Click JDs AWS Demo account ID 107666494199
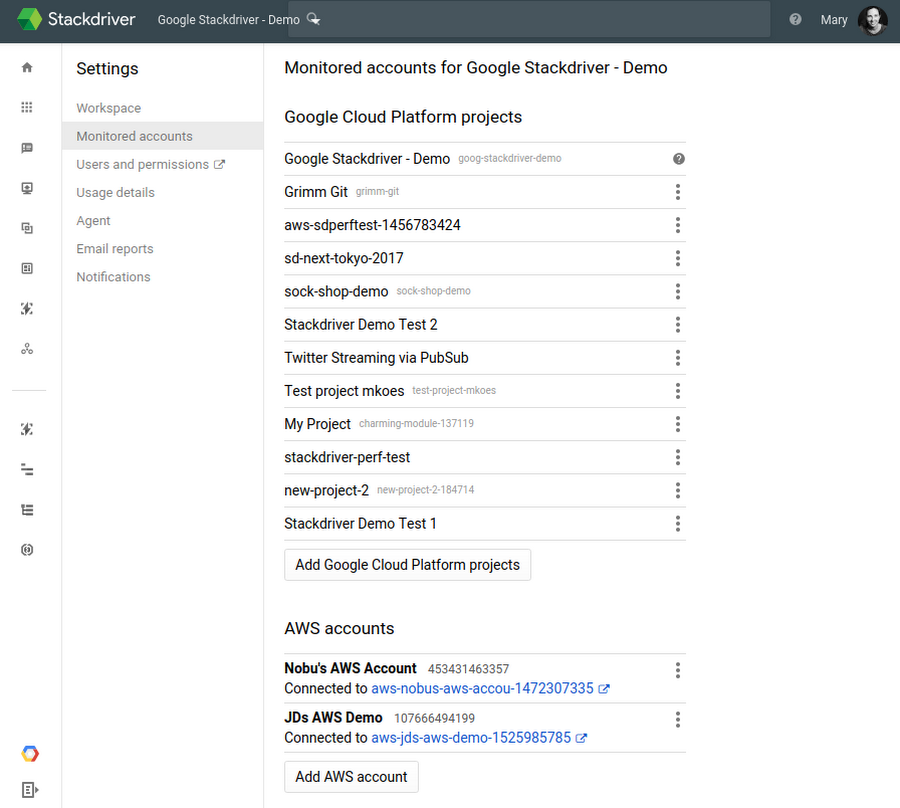Viewport: 900px width, 808px height. [x=435, y=718]
